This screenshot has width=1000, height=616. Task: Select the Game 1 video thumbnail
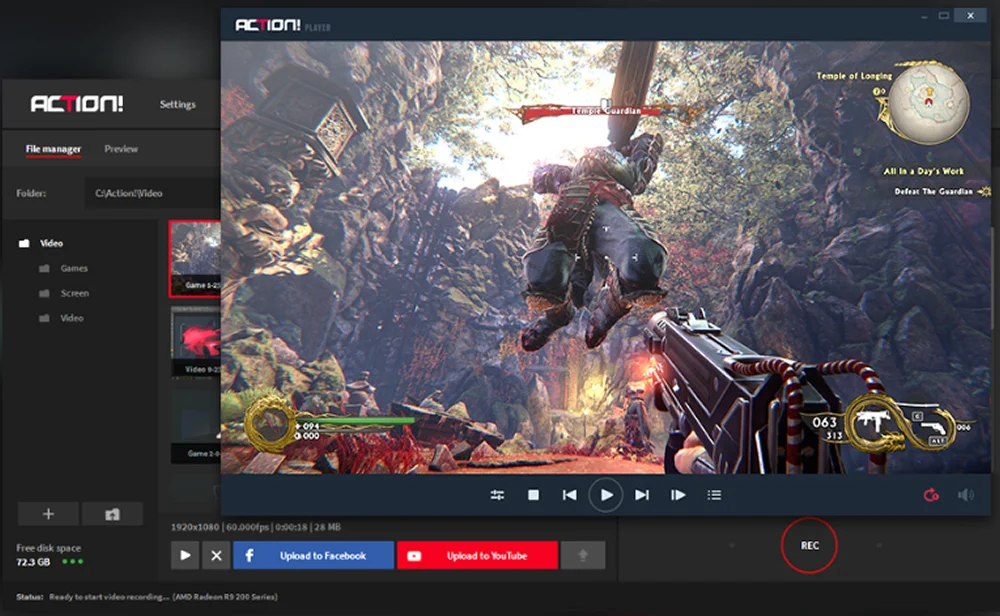pyautogui.click(x=195, y=259)
